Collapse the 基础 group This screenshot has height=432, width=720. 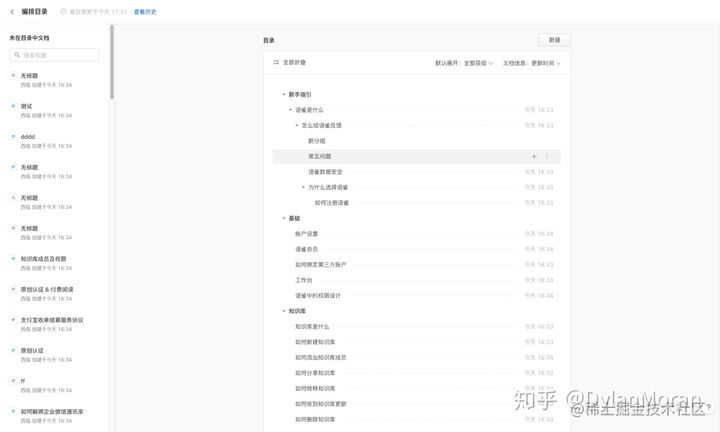pos(283,218)
